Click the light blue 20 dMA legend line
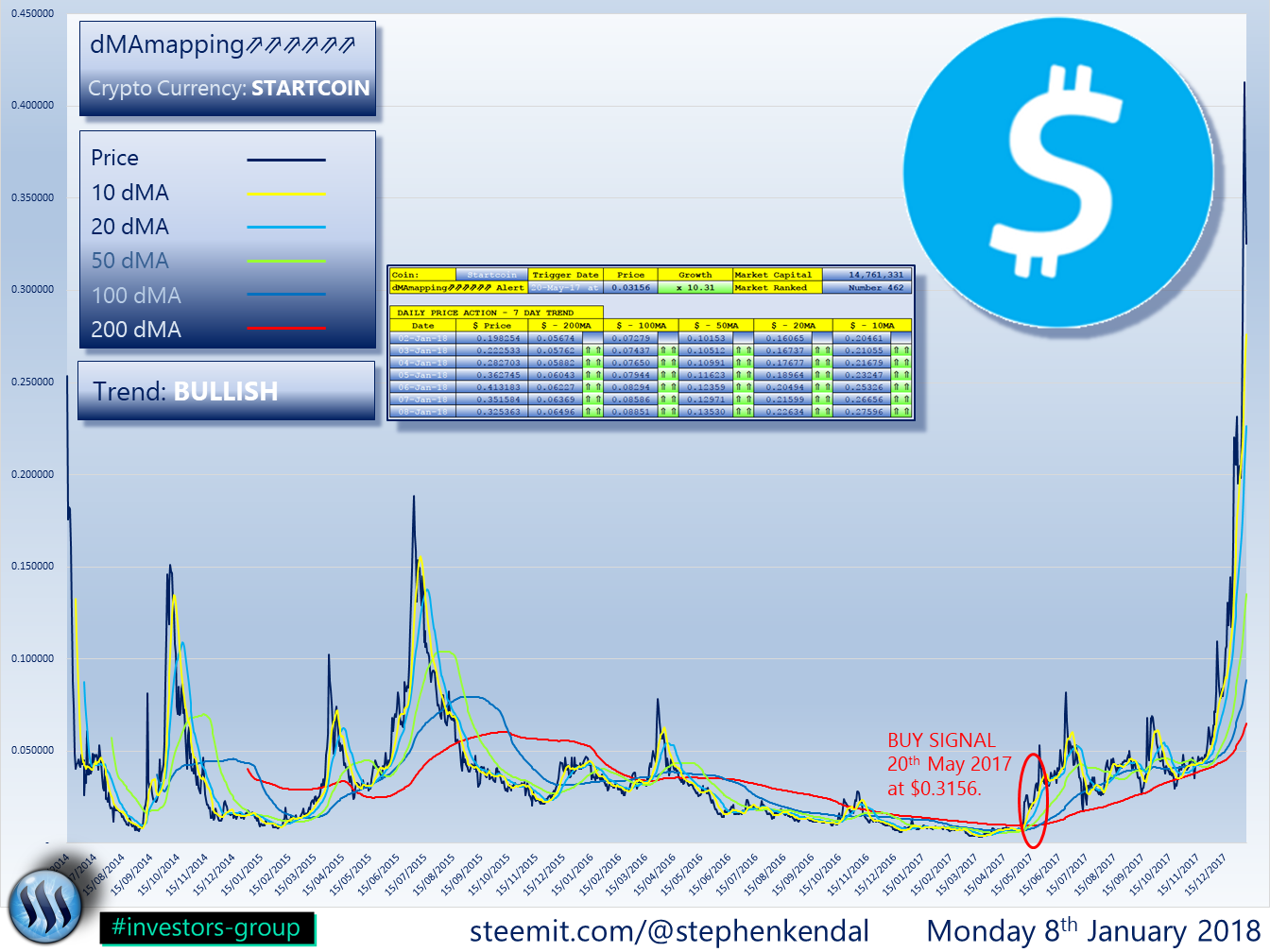The height and width of the screenshot is (952, 1270). pos(286,228)
